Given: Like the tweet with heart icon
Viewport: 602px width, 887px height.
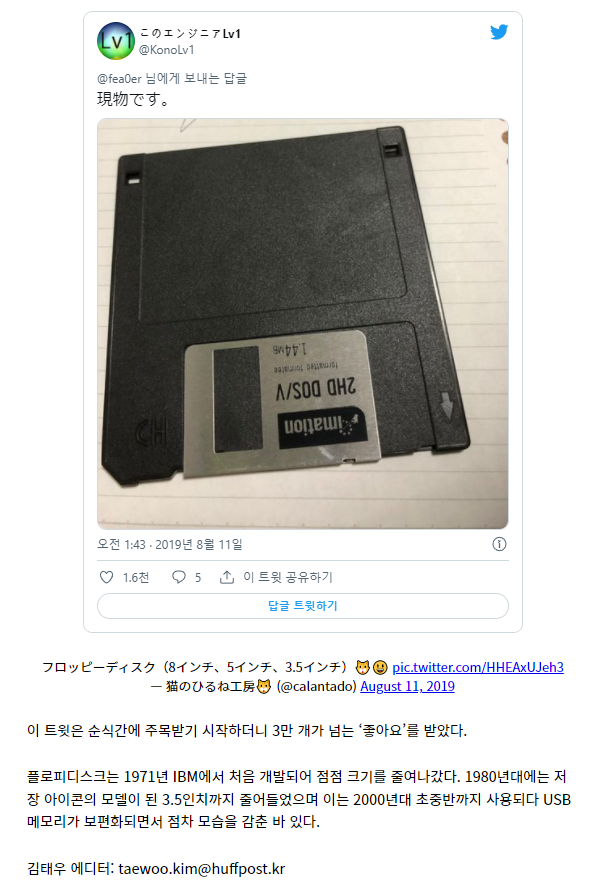Looking at the screenshot, I should click(106, 577).
